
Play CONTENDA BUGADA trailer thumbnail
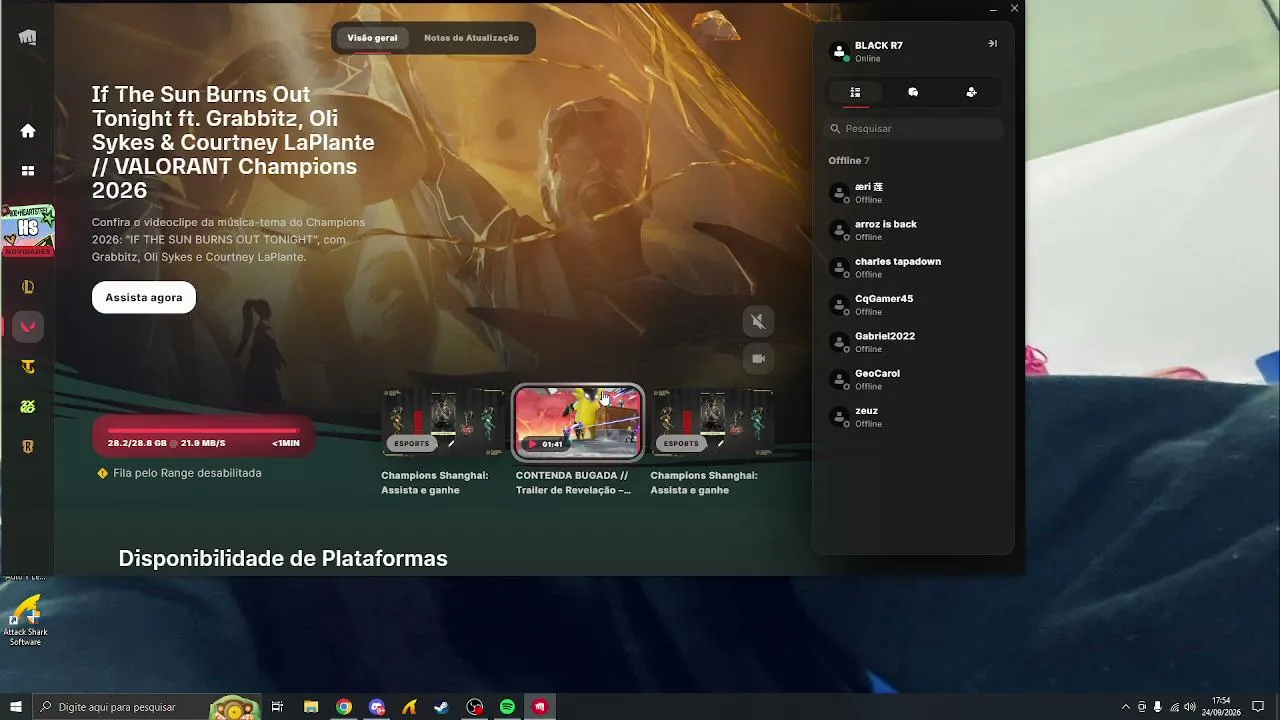(x=577, y=422)
